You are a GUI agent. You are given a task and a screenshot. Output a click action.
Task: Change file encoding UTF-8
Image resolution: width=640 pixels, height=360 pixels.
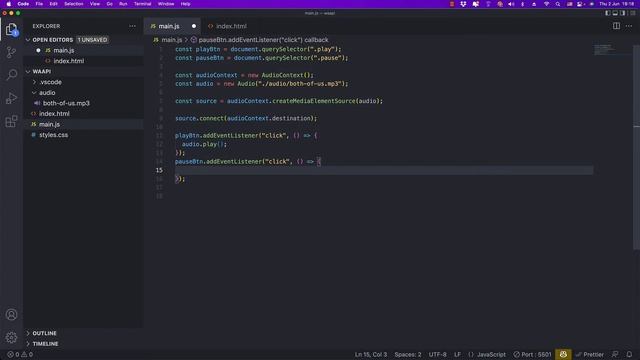click(x=438, y=355)
